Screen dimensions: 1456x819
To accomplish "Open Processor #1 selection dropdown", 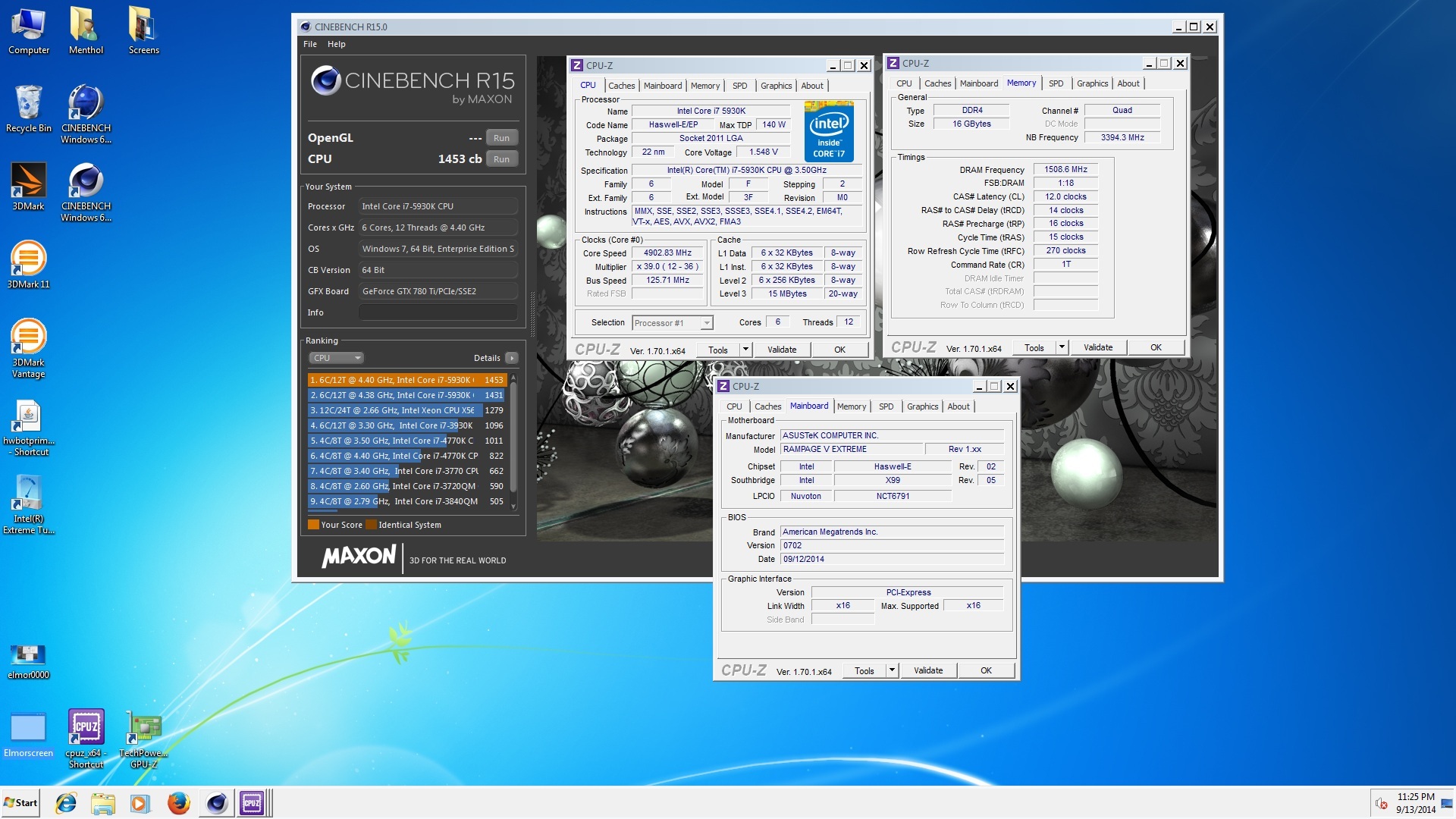I will tap(672, 323).
